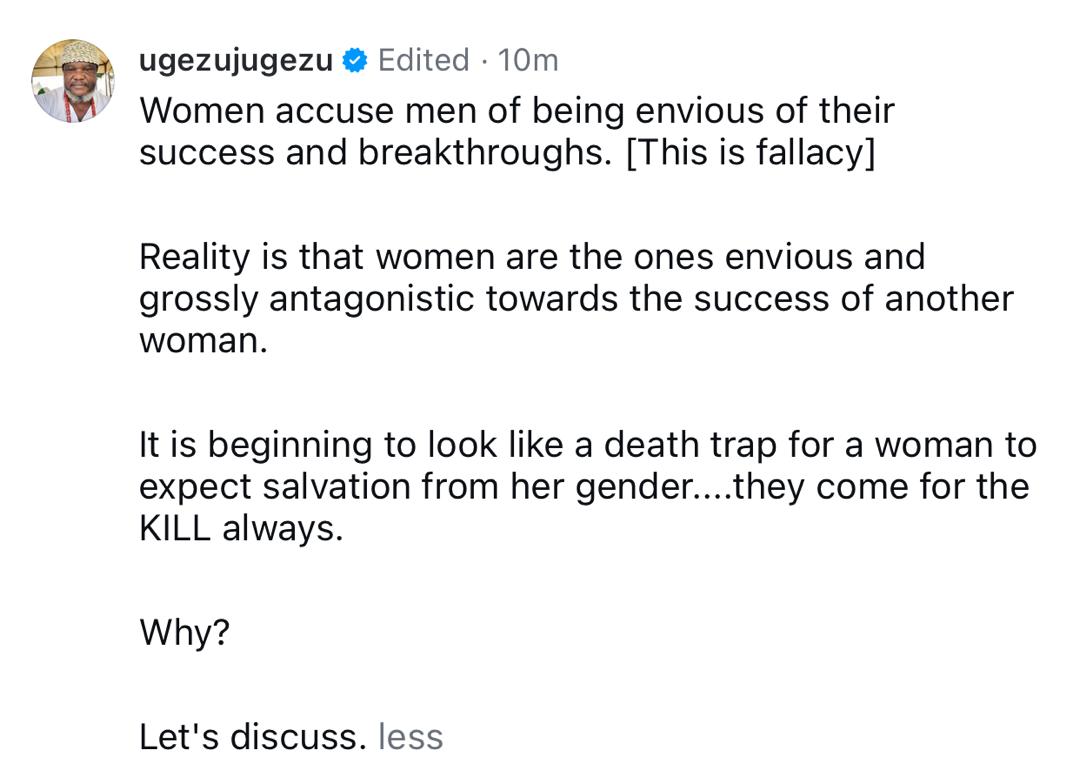Click the word "Reality"
The width and height of the screenshot is (1080, 784).
coord(199,257)
